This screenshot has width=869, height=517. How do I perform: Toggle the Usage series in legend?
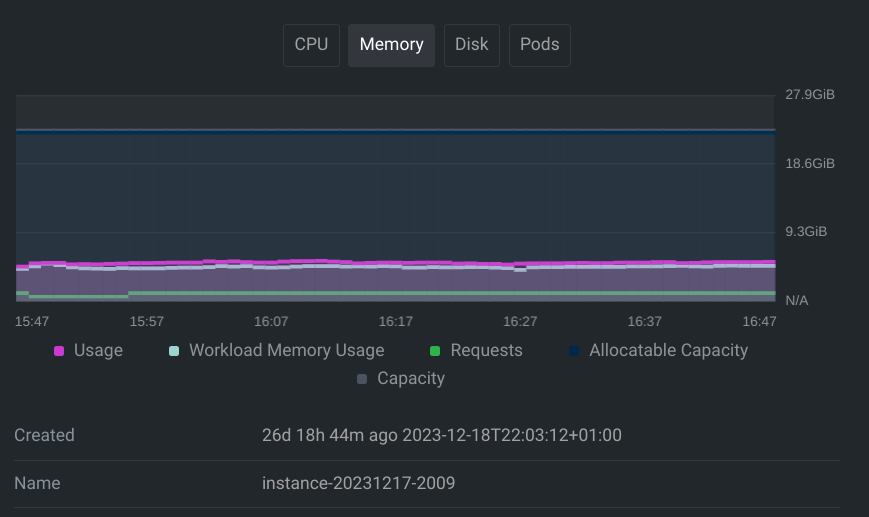[x=98, y=351]
